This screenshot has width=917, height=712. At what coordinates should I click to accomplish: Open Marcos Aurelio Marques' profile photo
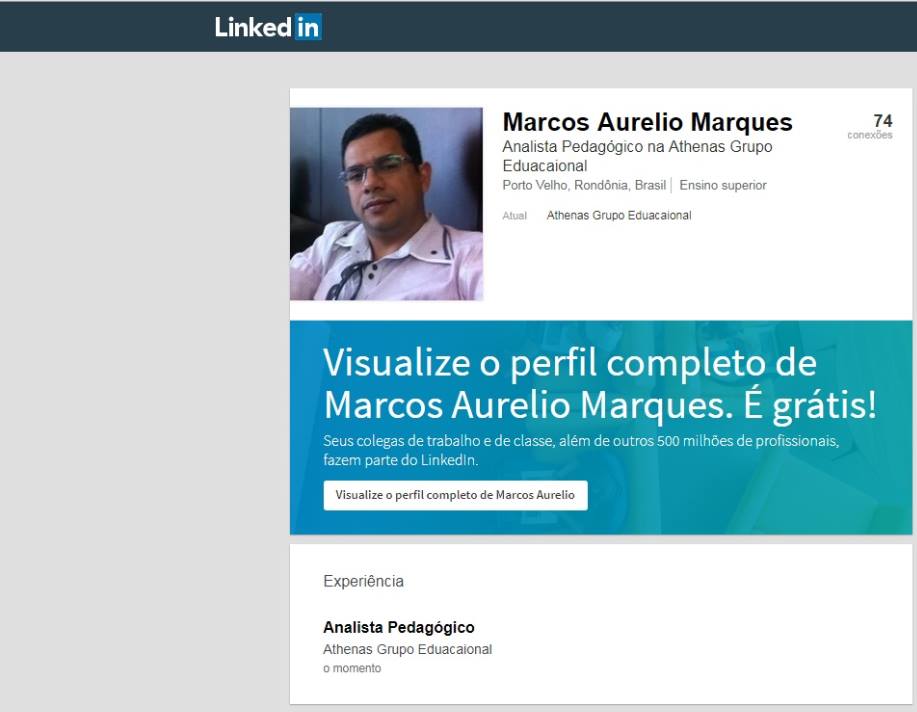387,204
